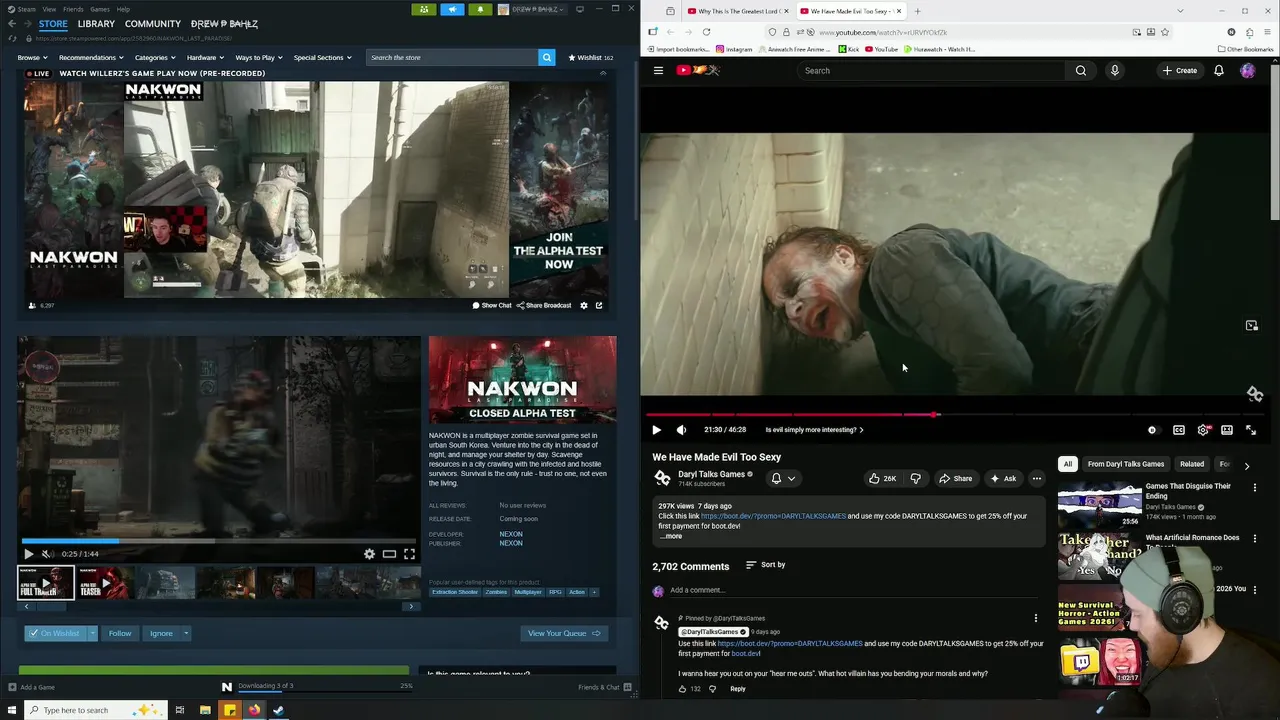This screenshot has height=720, width=1280.
Task: Open the Instagram bookmark
Action: point(734,49)
